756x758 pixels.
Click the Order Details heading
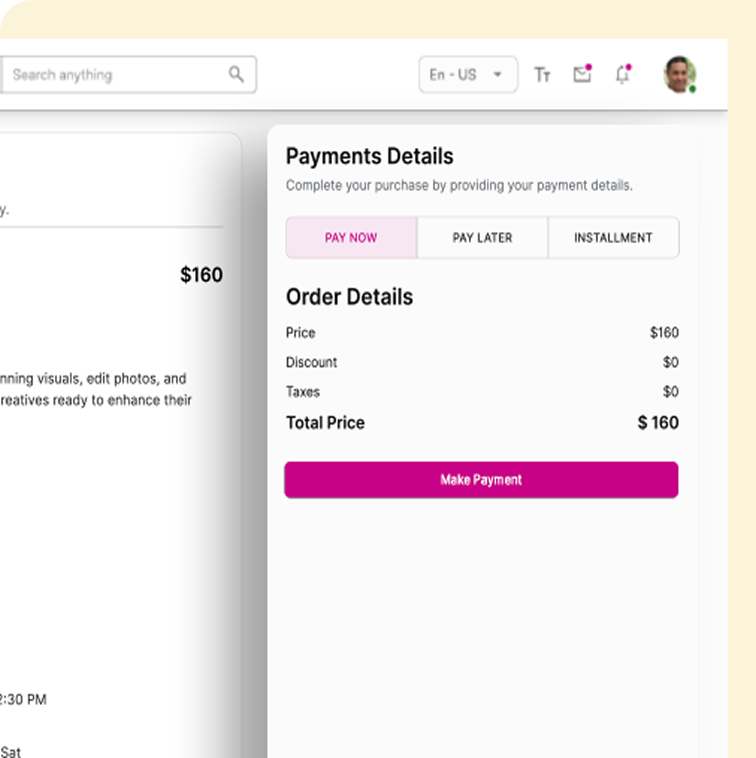click(349, 297)
